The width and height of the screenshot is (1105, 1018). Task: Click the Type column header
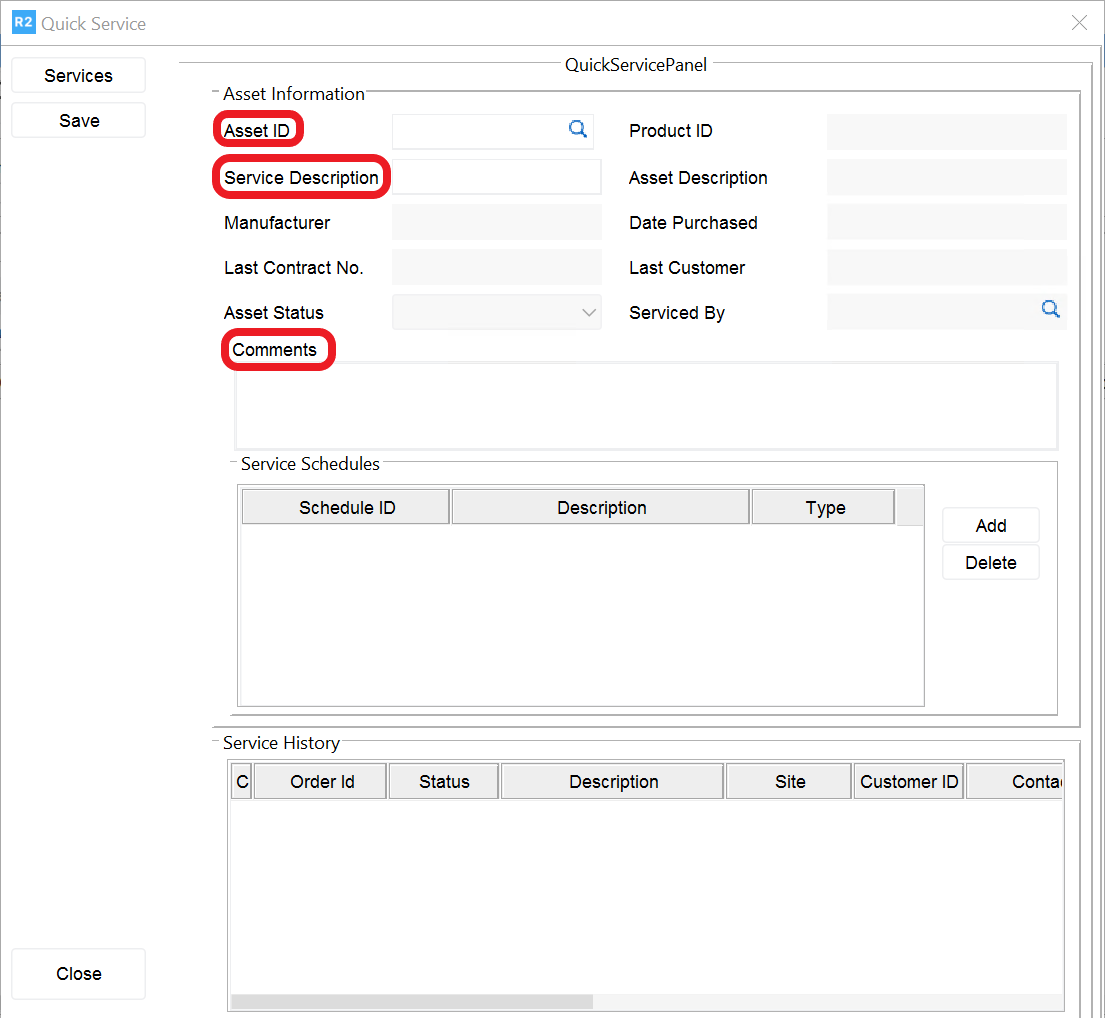822,507
